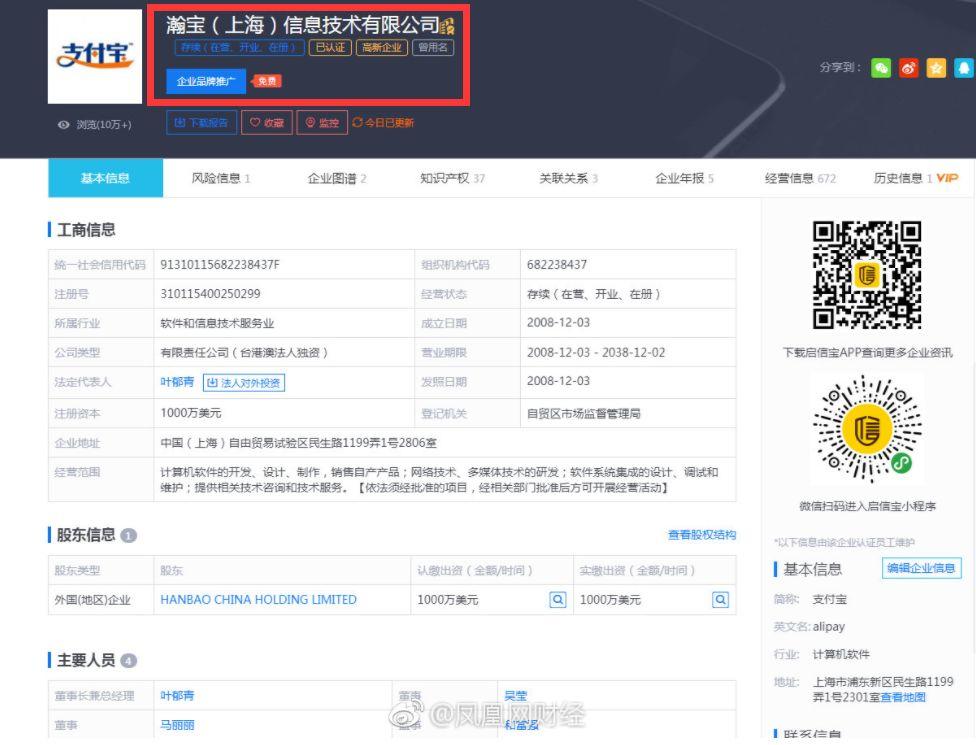The height and width of the screenshot is (745, 976).
Task: Share via the blue bell icon
Action: [964, 68]
